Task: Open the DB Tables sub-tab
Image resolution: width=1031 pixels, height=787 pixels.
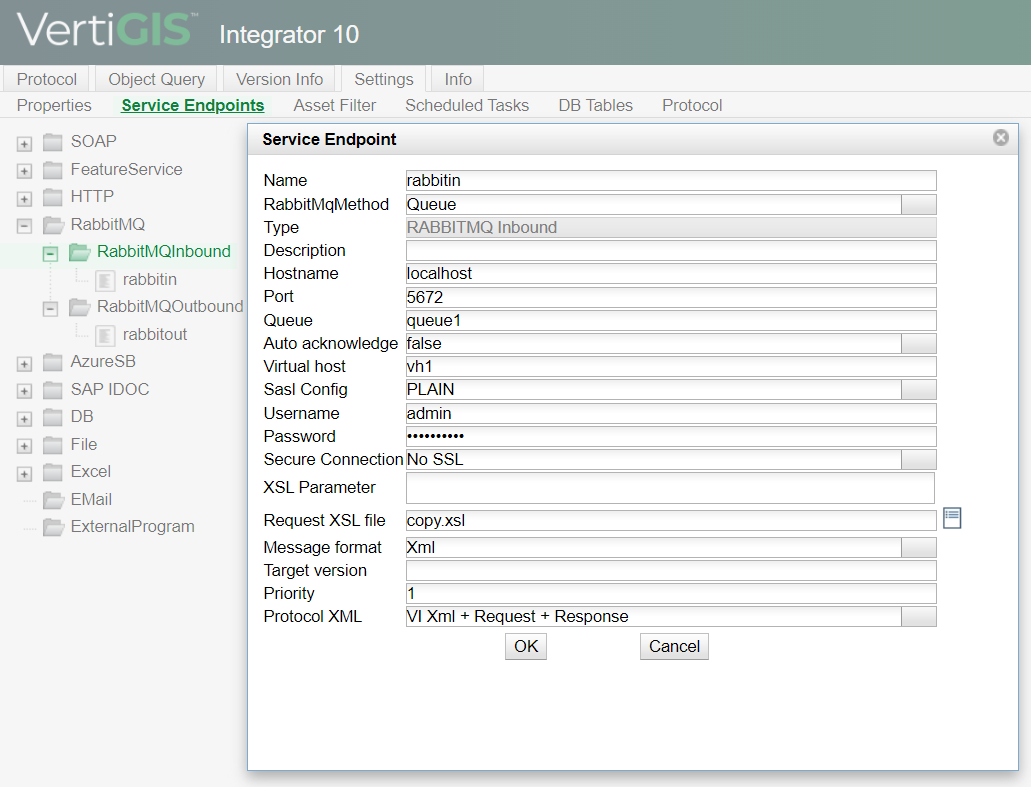Action: point(596,105)
